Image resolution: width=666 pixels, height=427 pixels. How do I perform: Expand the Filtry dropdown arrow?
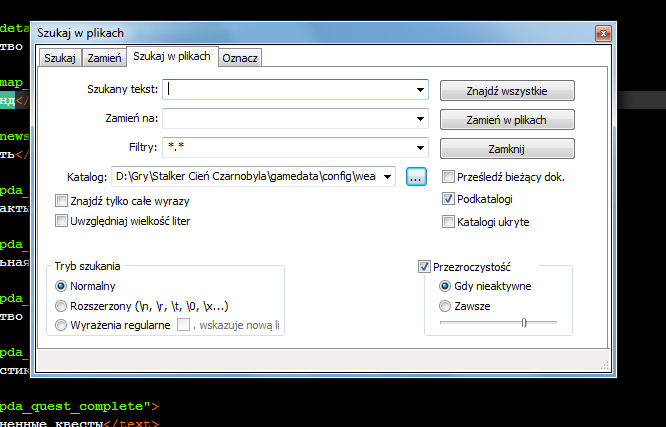coord(420,147)
